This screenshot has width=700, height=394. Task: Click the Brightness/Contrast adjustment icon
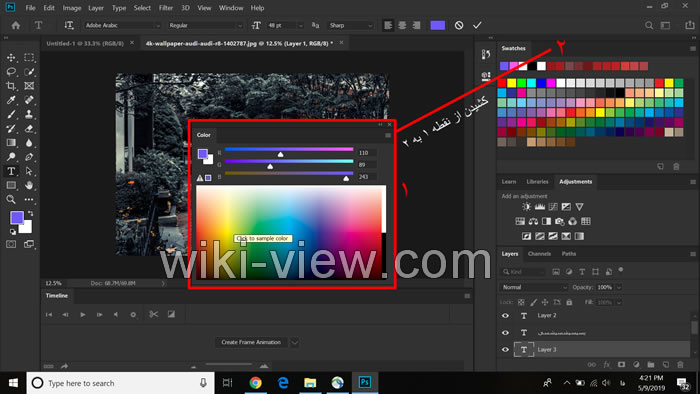click(527, 207)
